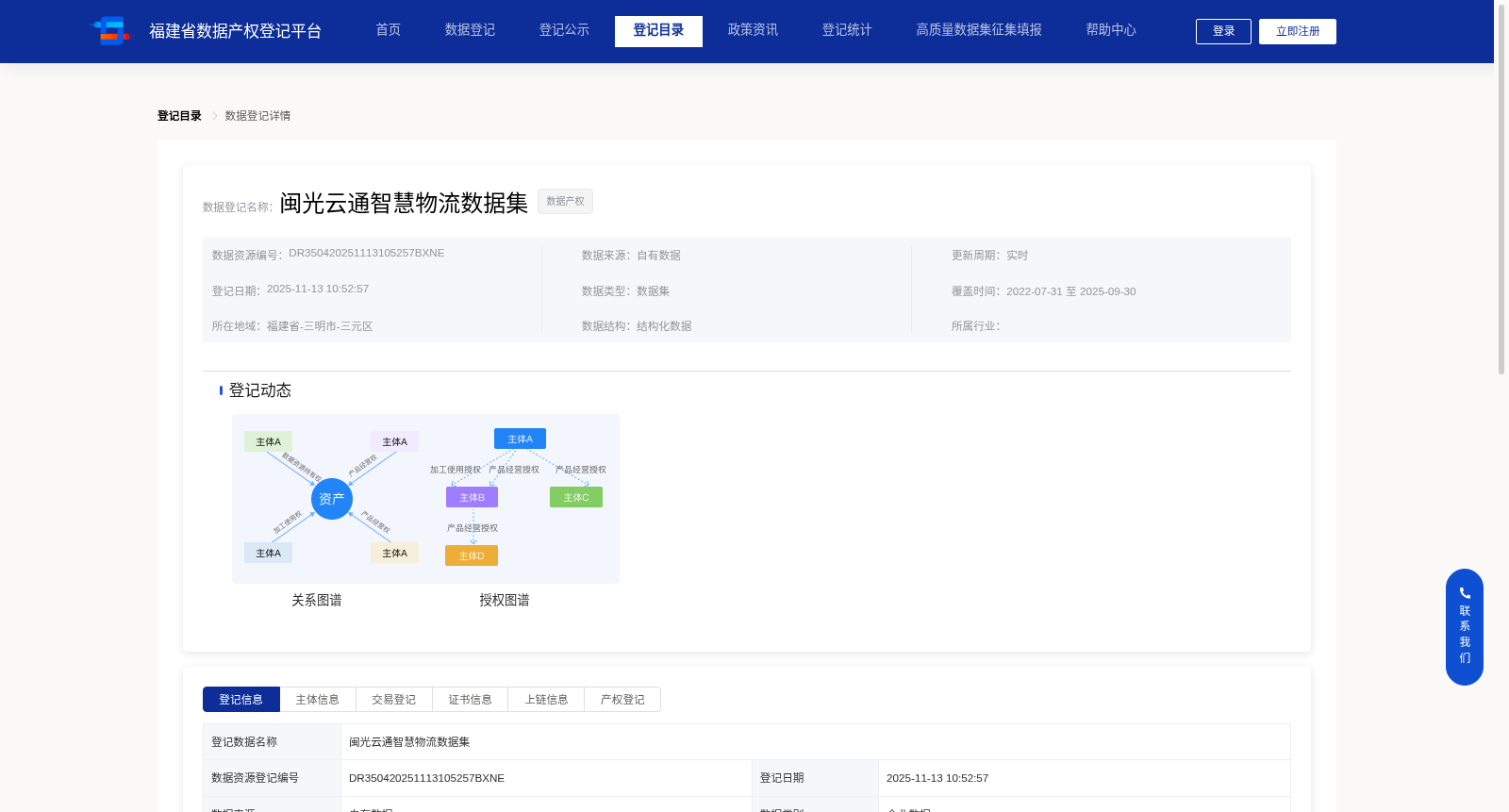Click the breadcrumb chevron separator icon
Image resolution: width=1509 pixels, height=812 pixels.
click(214, 116)
